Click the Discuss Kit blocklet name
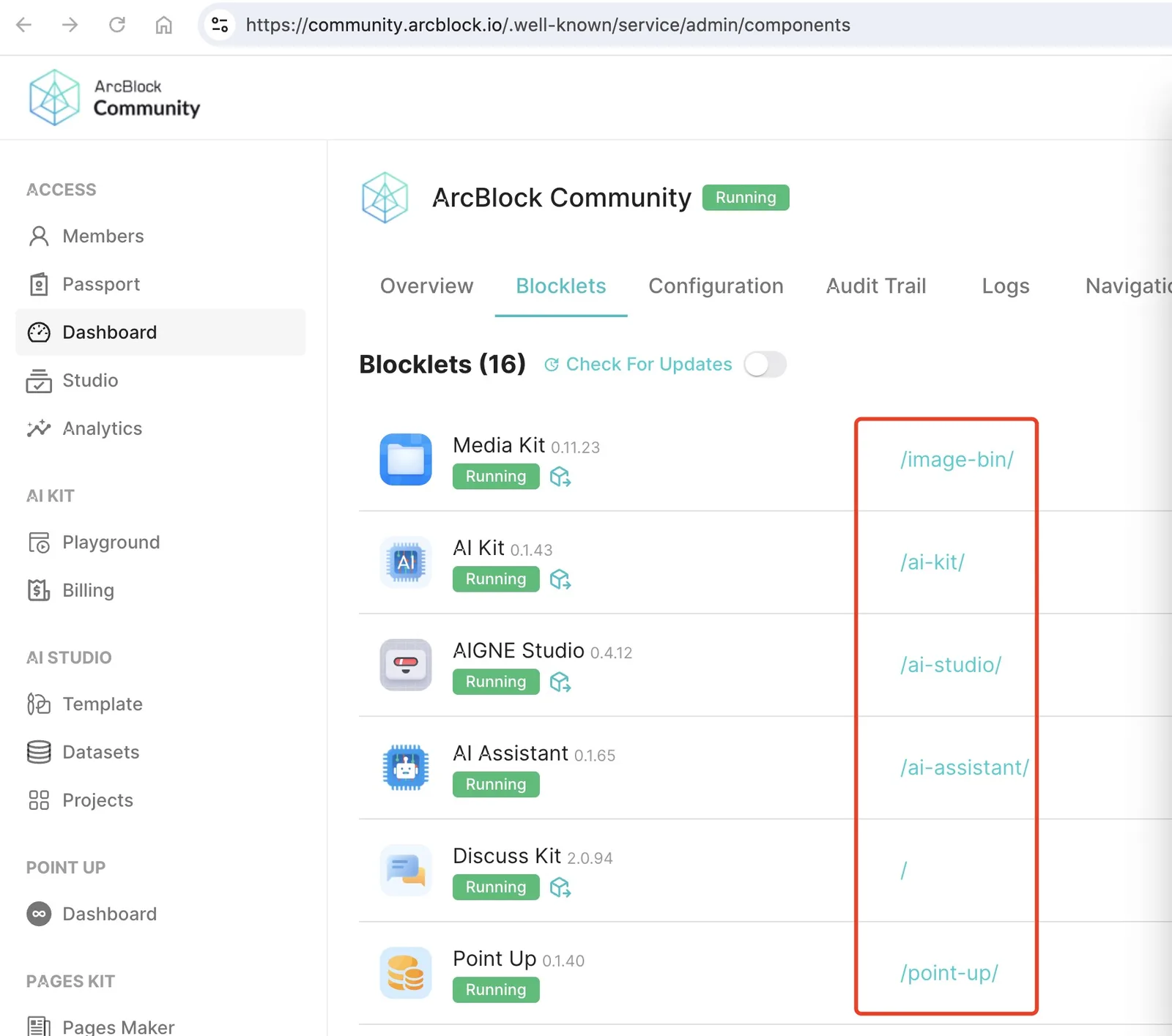 pyautogui.click(x=507, y=856)
